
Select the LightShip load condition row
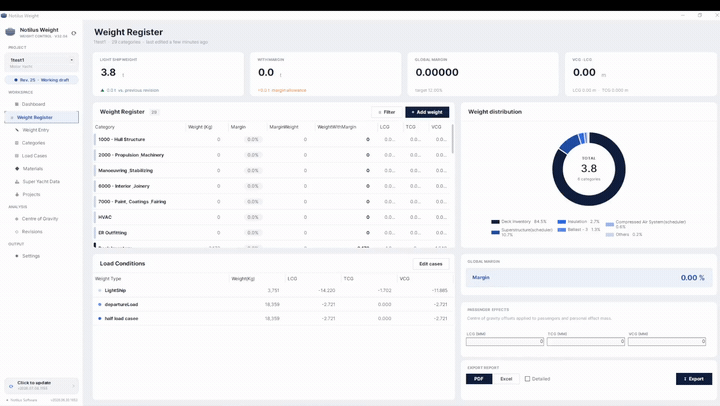point(273,290)
